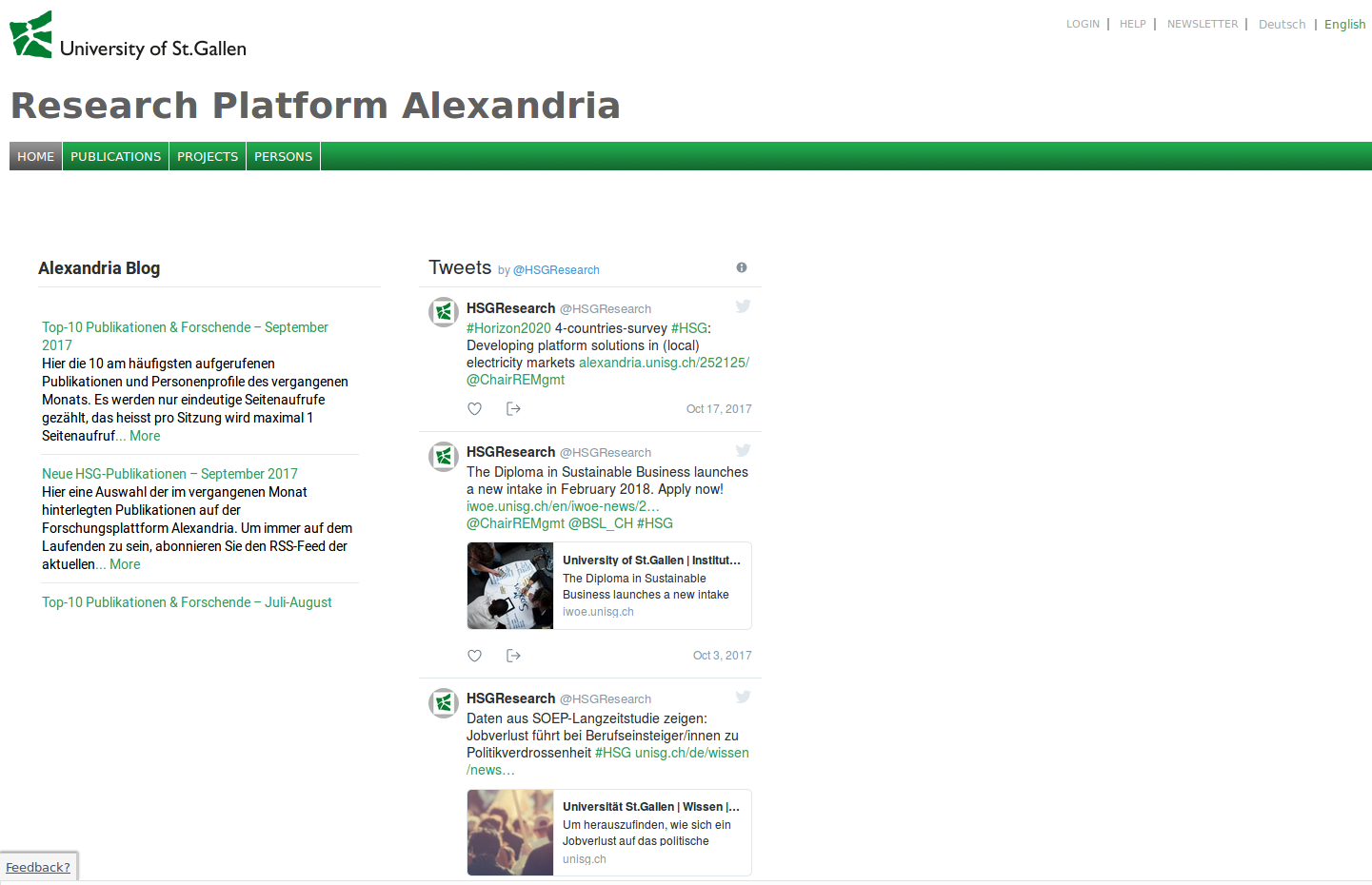Open the Jobverlust article thumbnail image
Screen dimensions: 1372x885
tap(510, 833)
